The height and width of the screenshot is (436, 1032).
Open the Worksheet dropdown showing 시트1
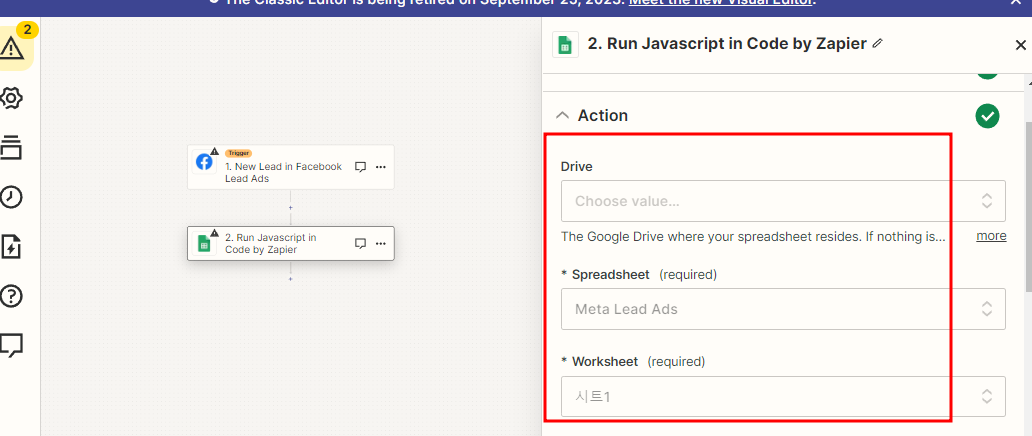(x=783, y=396)
